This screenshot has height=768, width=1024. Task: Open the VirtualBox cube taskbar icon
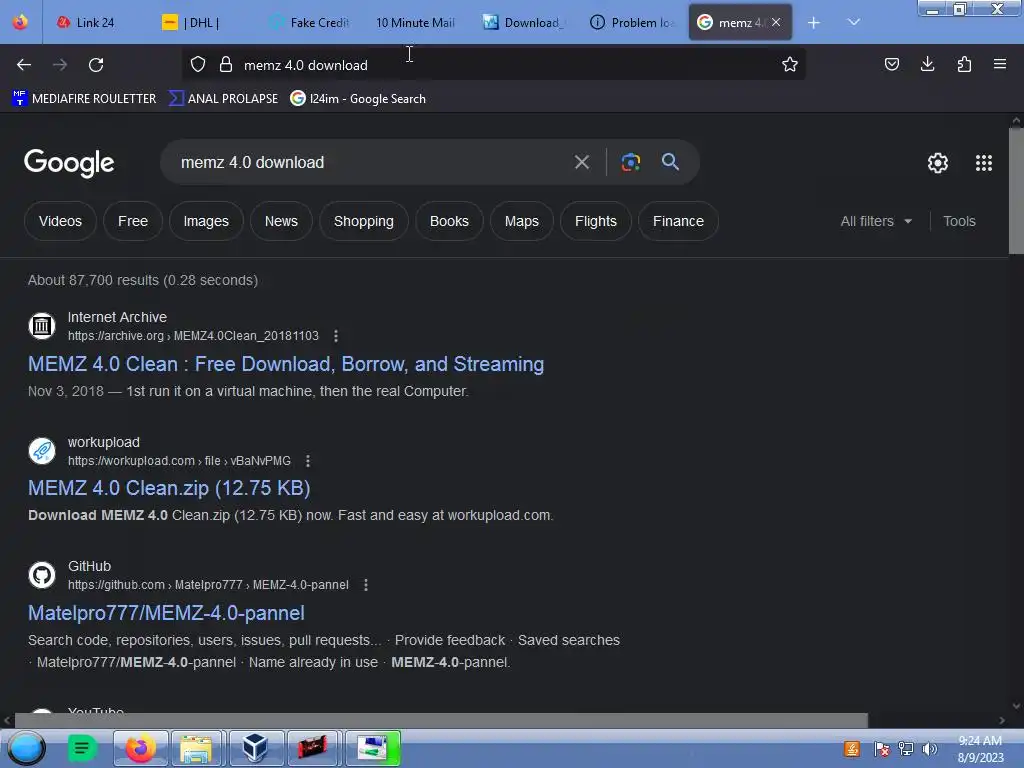point(255,748)
